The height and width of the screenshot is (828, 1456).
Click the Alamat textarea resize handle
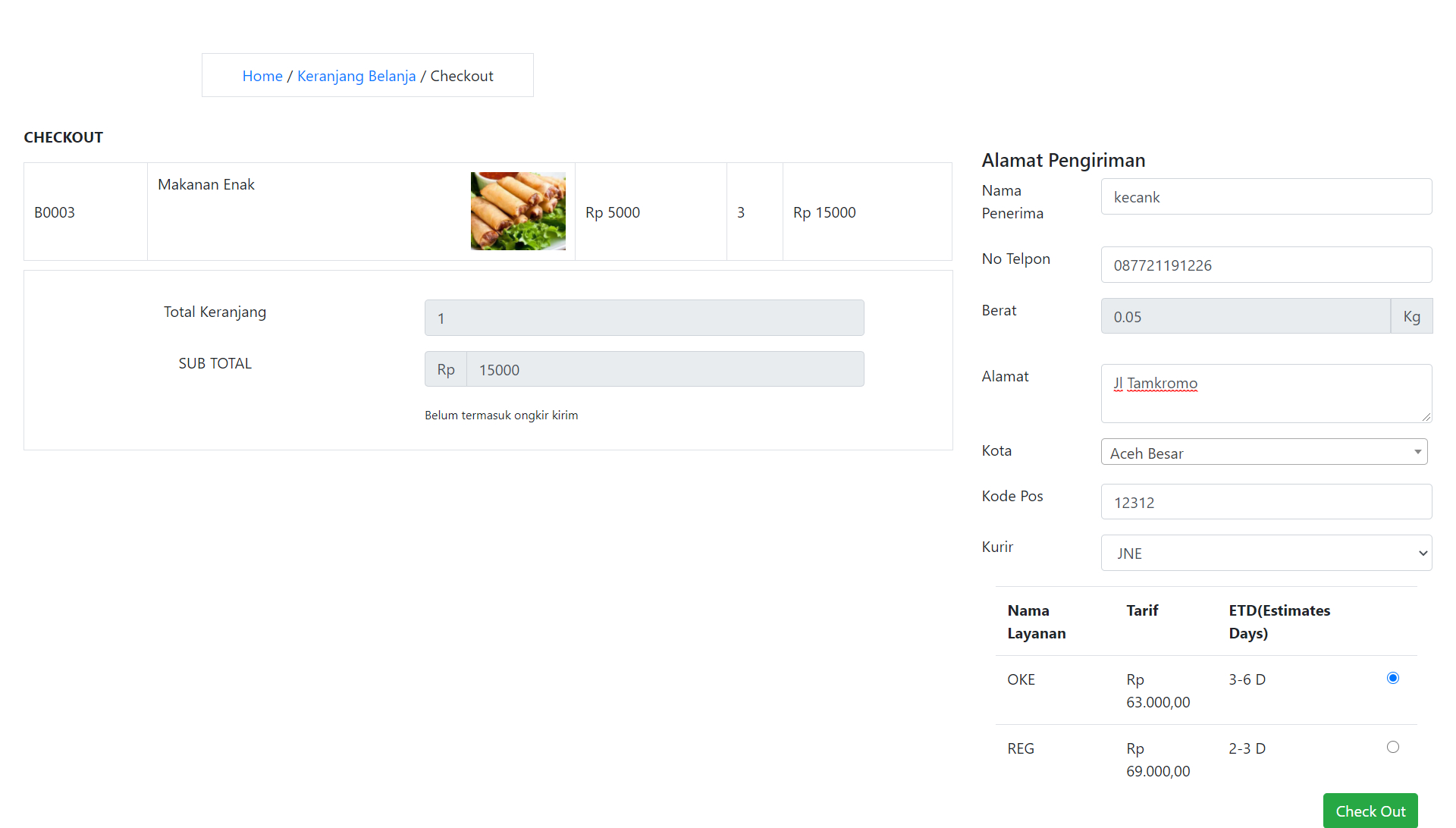(x=1426, y=416)
